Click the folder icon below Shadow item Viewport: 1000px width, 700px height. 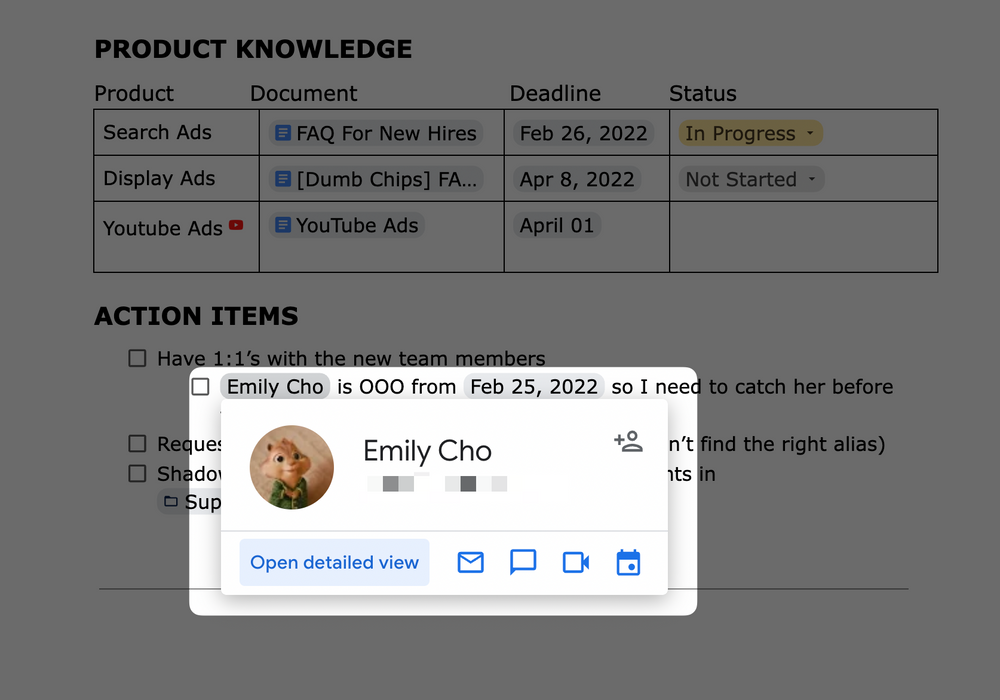point(168,501)
